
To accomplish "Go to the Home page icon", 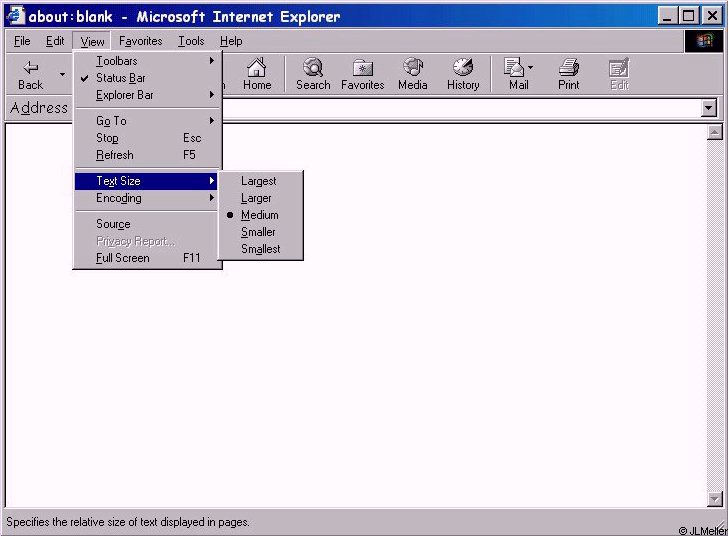I will click(x=257, y=68).
